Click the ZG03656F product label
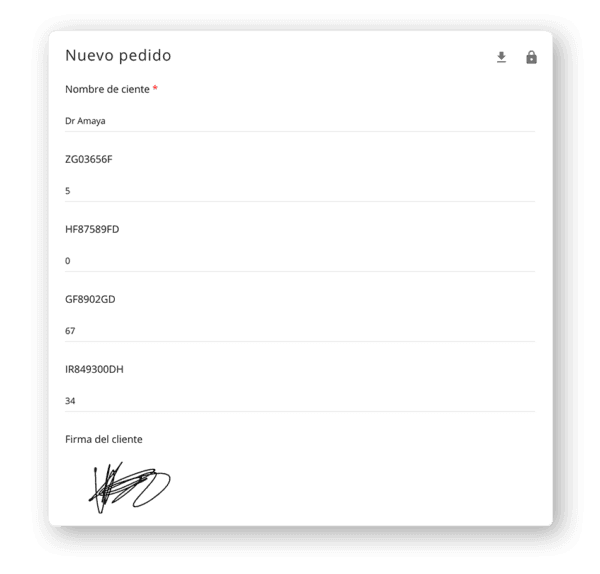Image resolution: width=600 pixels, height=574 pixels. pos(89,159)
